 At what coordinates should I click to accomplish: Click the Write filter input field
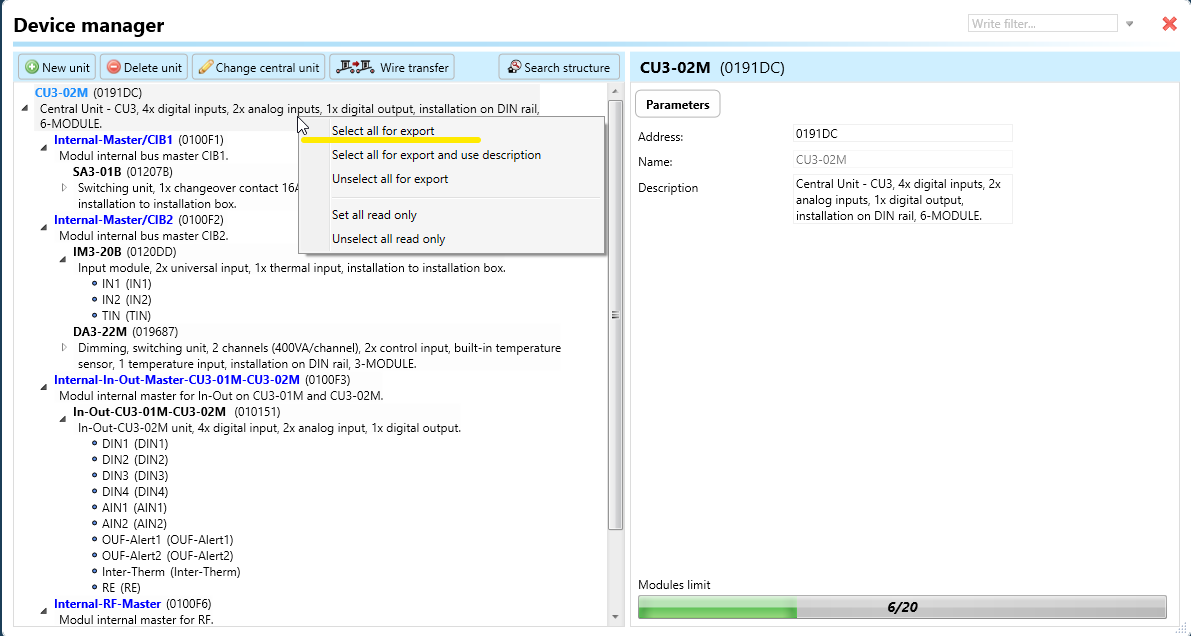point(1042,24)
